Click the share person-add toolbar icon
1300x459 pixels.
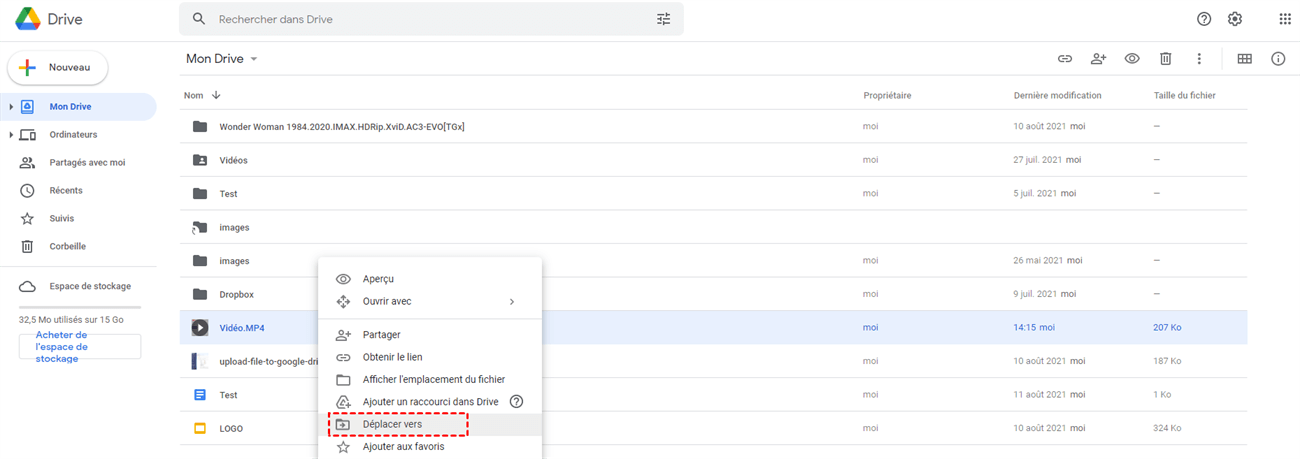click(1098, 59)
